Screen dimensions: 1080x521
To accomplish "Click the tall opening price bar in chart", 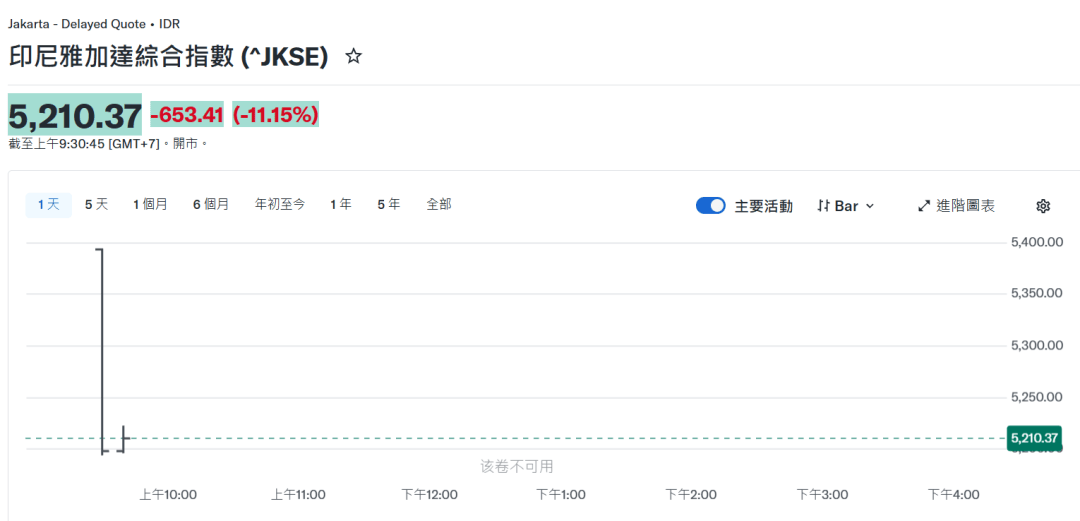I will coord(102,351).
